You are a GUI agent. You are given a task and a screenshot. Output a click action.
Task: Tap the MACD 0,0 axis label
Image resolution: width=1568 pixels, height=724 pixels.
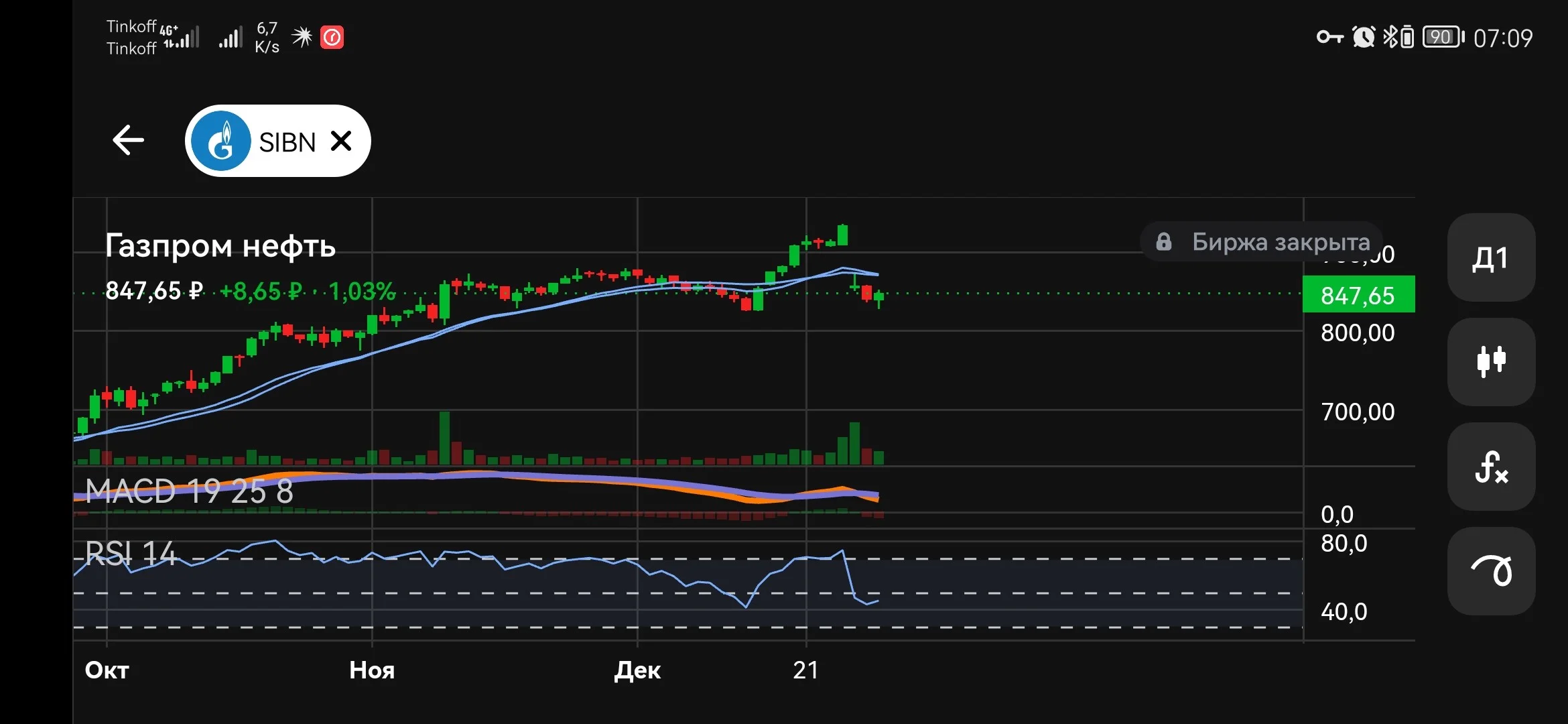(1337, 514)
